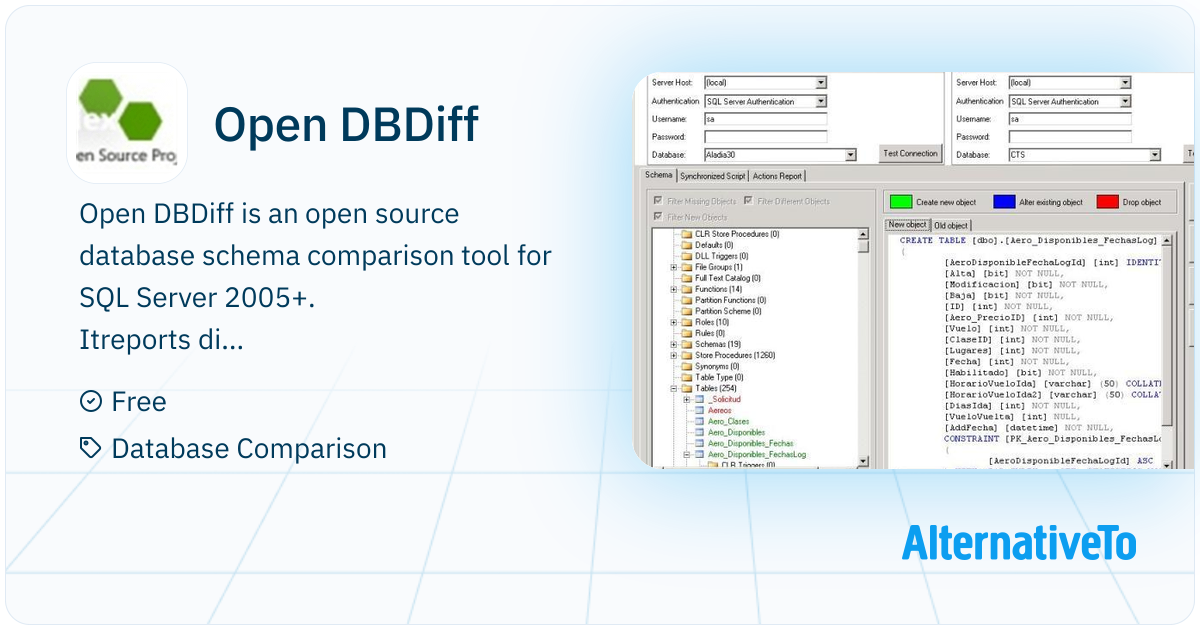1200x630 pixels.
Task: Click the Aereos table icon
Action: 699,410
